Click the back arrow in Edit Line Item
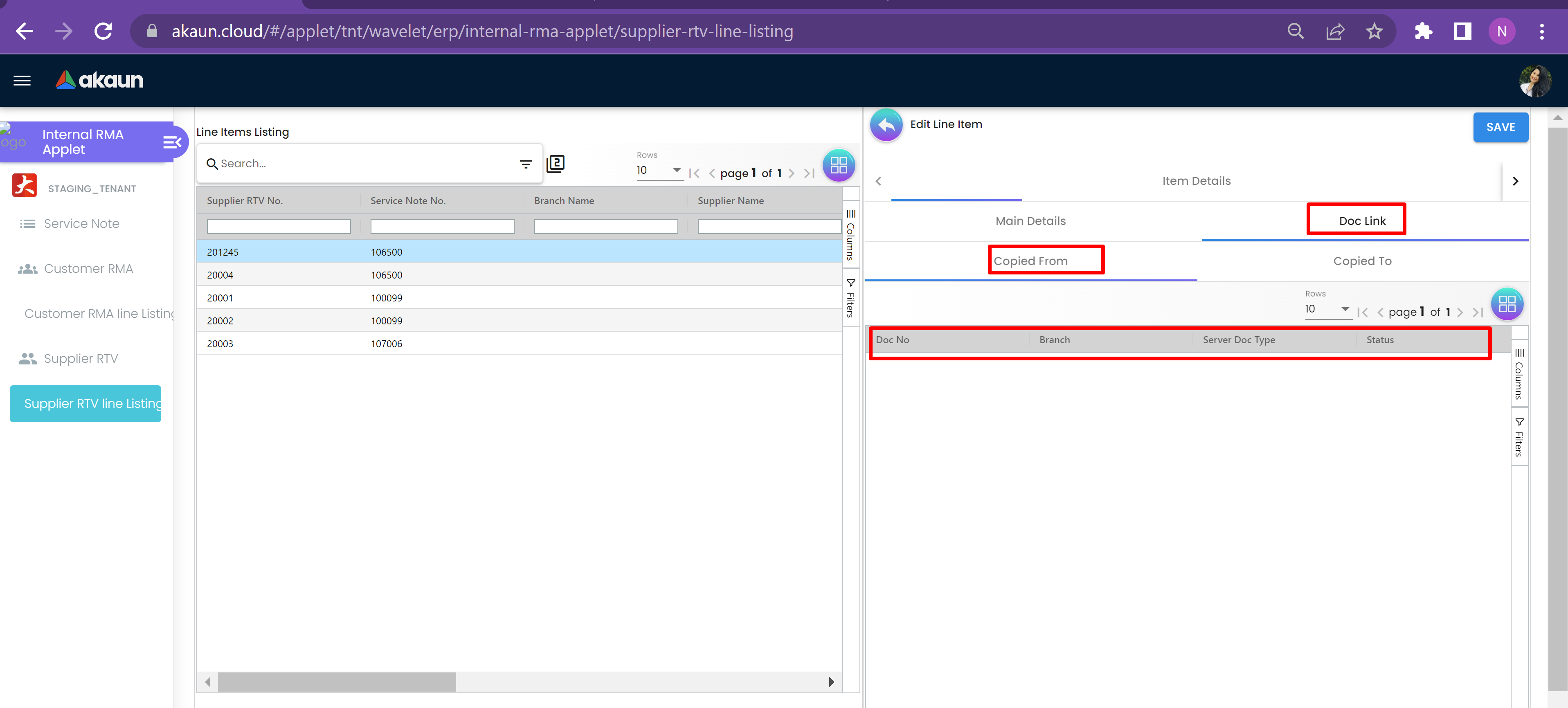The height and width of the screenshot is (708, 1568). pyautogui.click(x=886, y=125)
